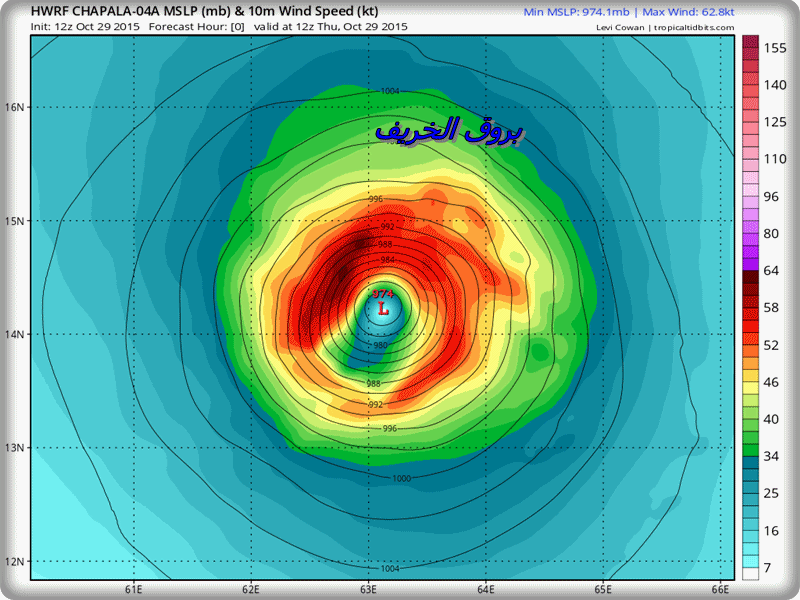Click the 52 colorbar label
This screenshot has height=600, width=800.
(x=771, y=345)
